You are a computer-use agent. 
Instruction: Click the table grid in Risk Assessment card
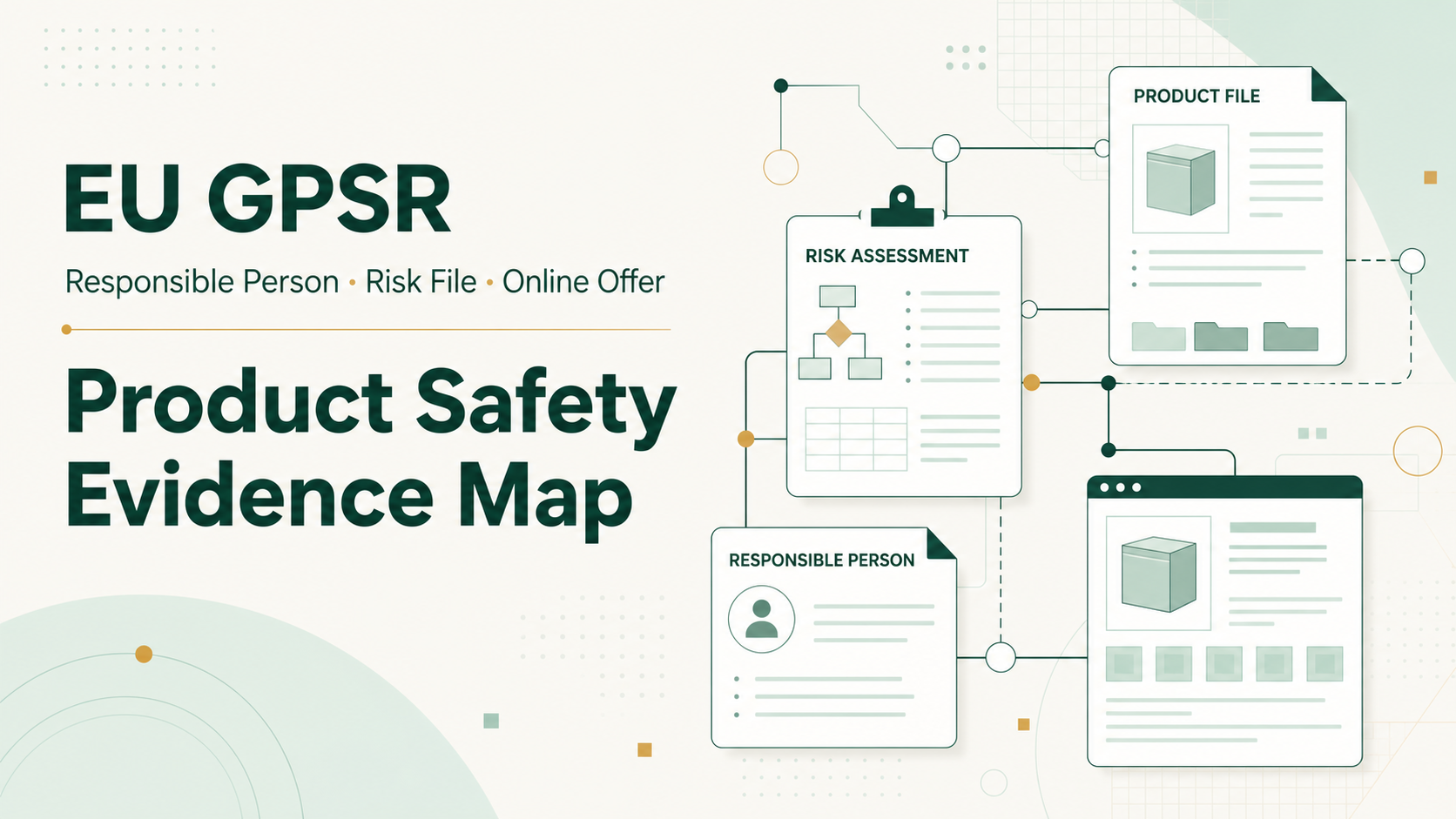pos(856,440)
